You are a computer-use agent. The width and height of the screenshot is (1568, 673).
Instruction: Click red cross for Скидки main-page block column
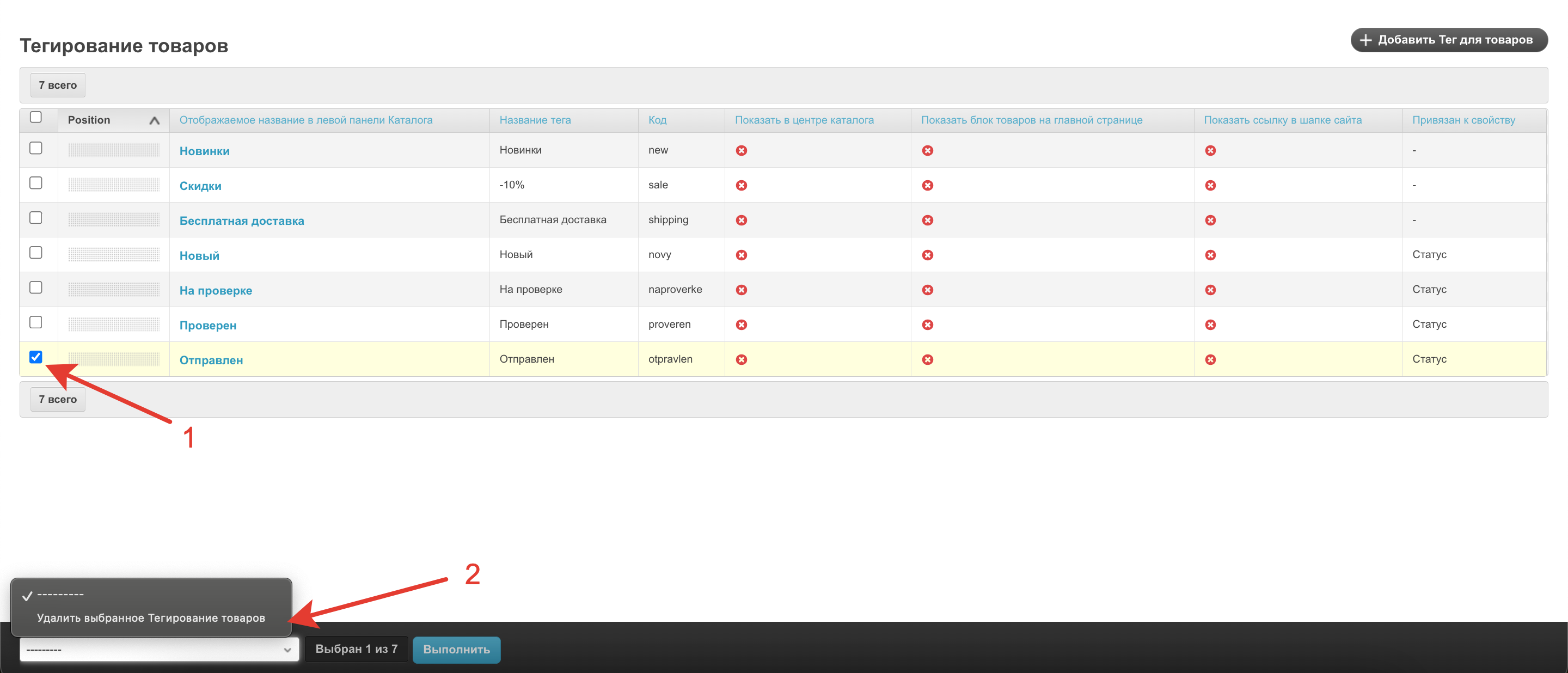click(x=927, y=185)
